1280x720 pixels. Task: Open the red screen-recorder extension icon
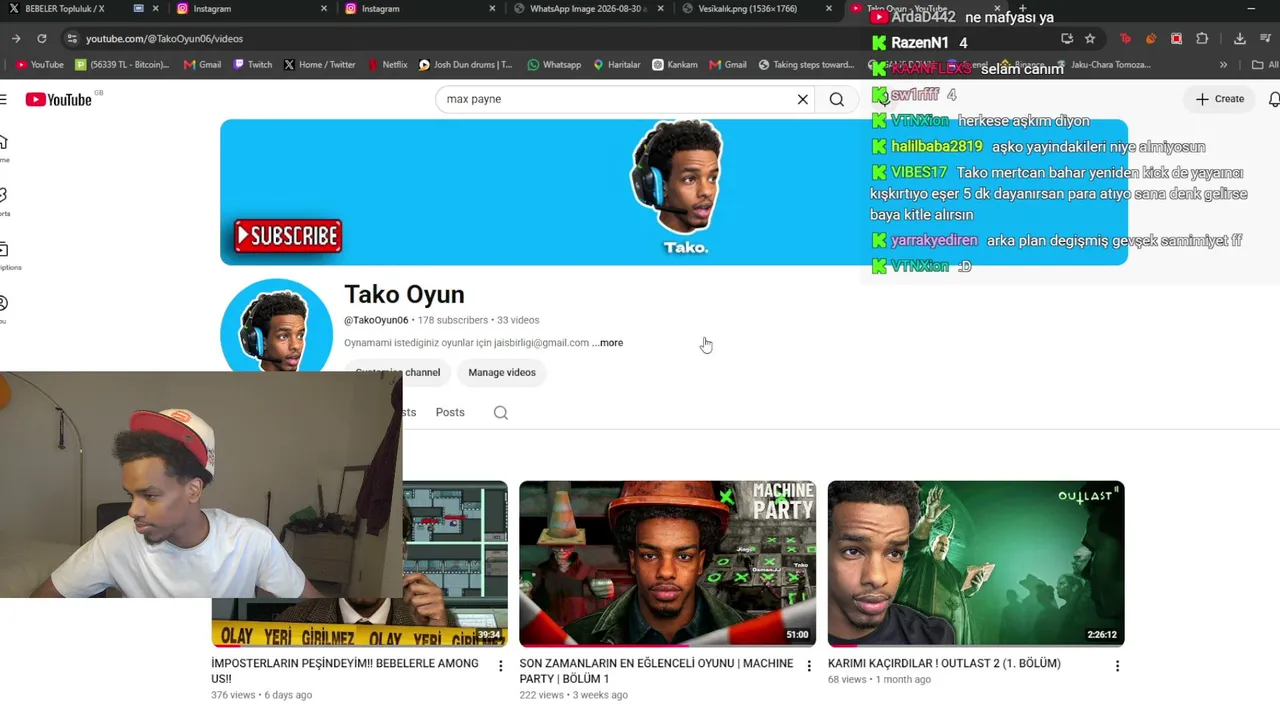[x=1176, y=39]
